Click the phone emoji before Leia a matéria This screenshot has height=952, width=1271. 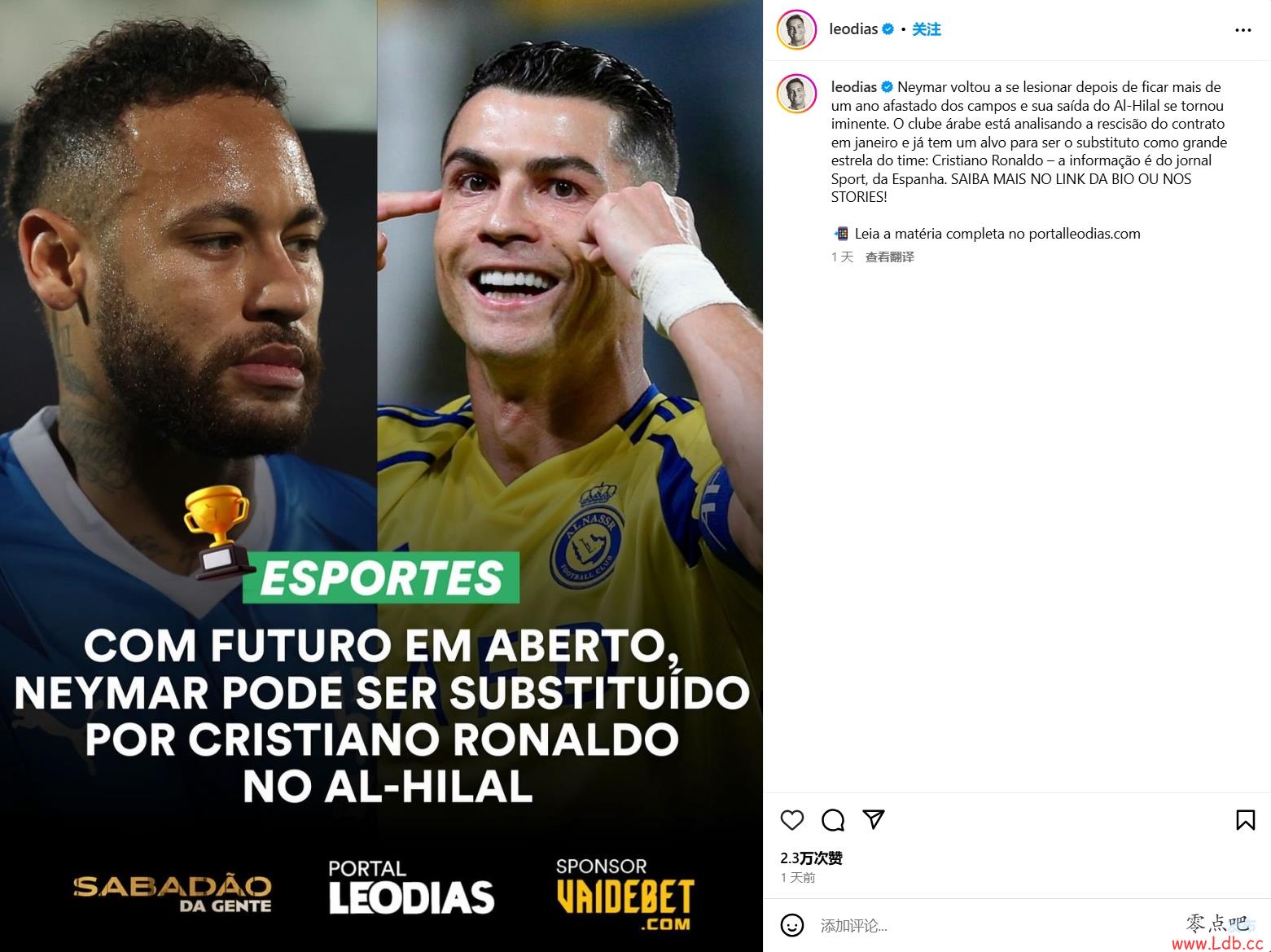841,234
